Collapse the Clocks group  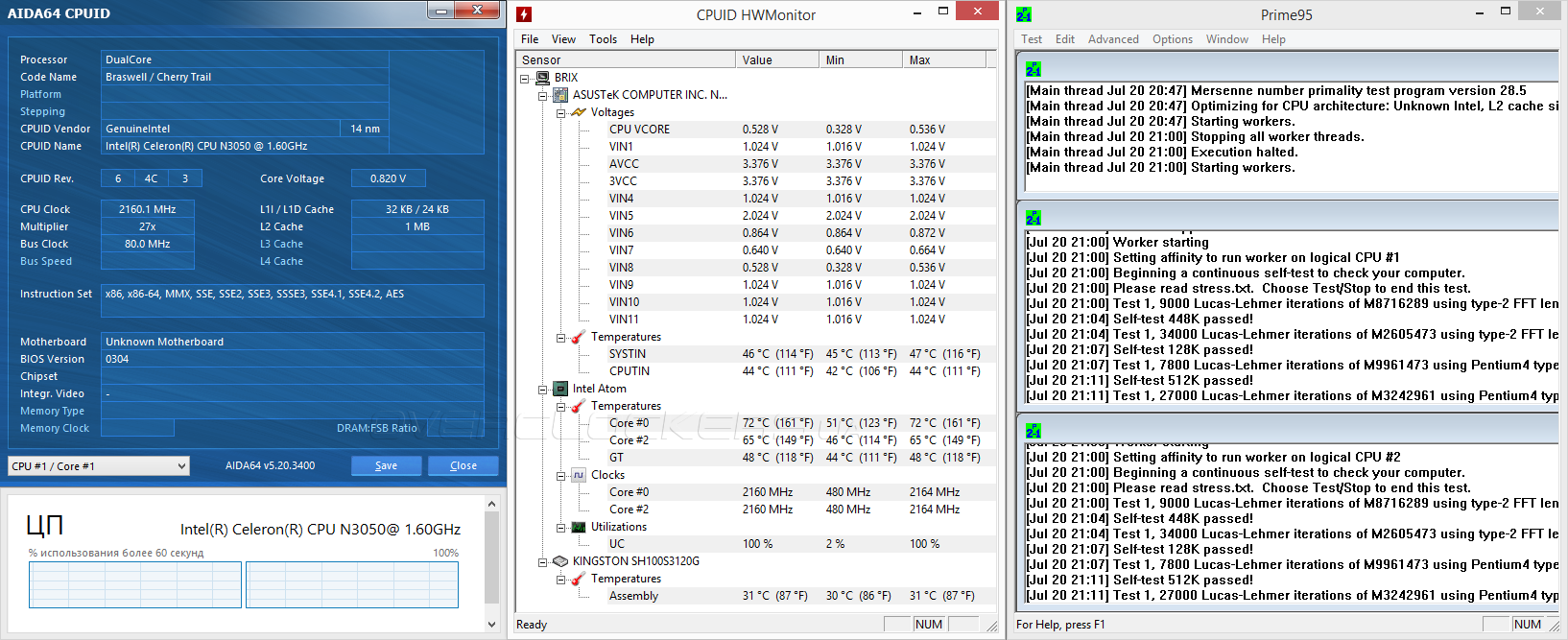(x=561, y=475)
